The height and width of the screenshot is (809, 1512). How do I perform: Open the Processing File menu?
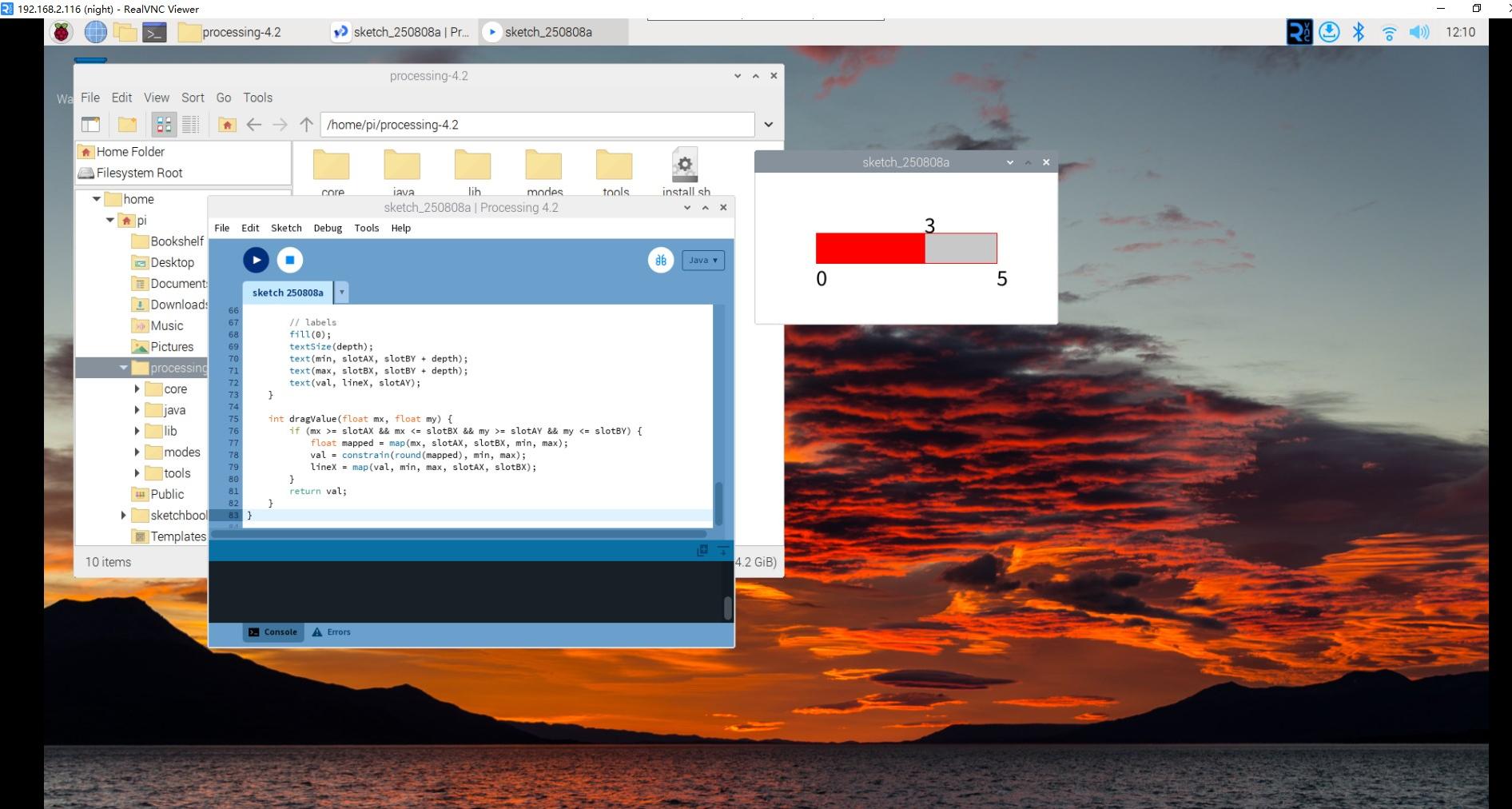[x=222, y=228]
